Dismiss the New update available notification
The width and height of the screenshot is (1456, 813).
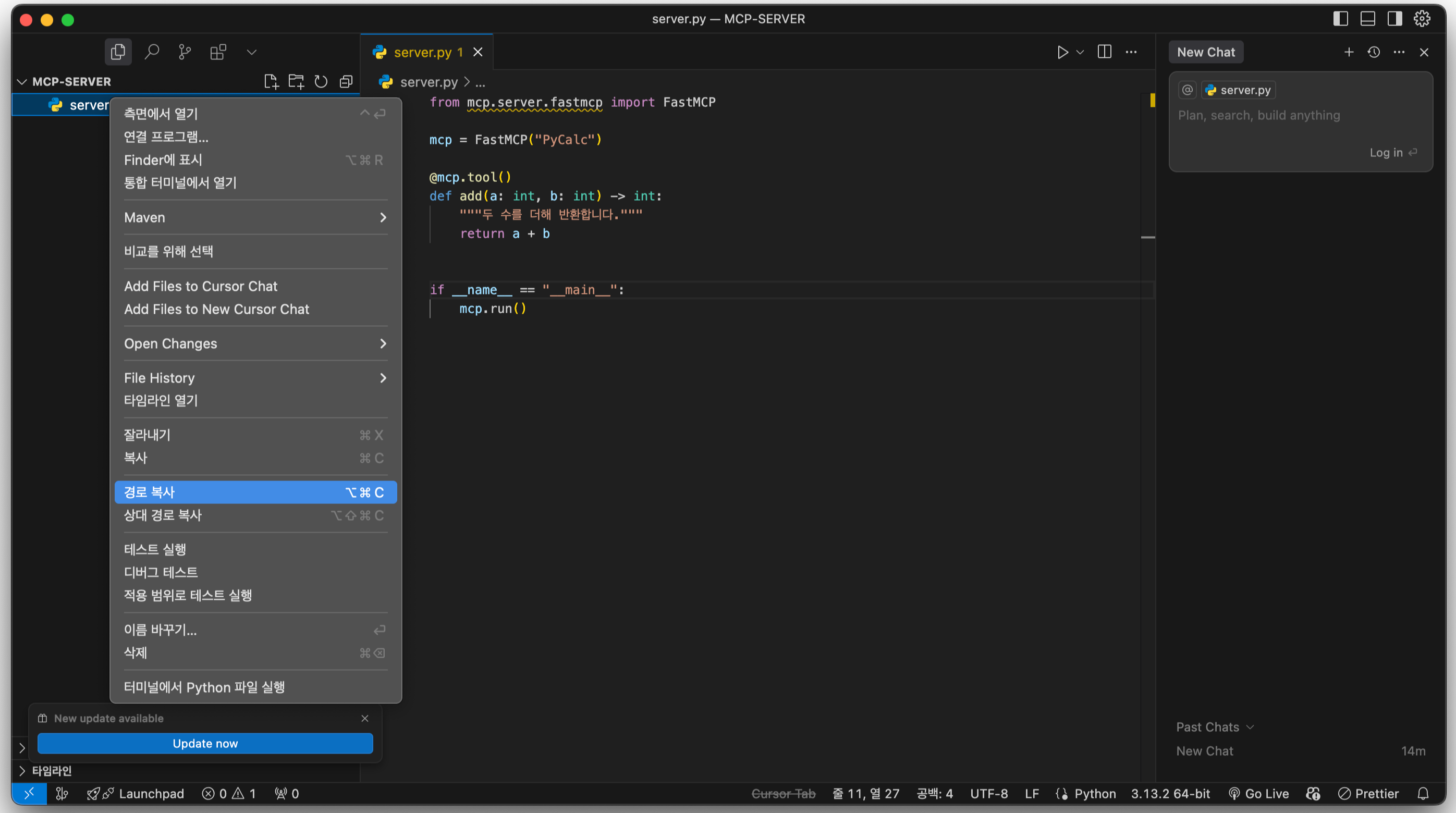(x=364, y=718)
